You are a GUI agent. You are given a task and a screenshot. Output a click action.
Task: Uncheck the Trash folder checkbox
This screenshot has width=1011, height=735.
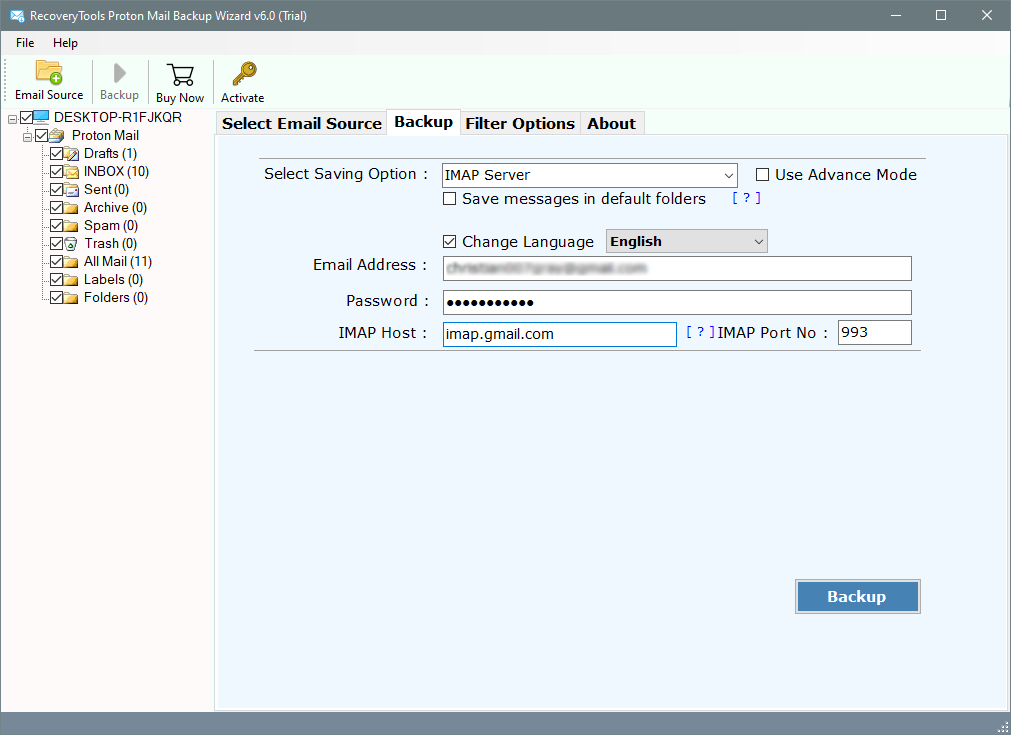57,244
